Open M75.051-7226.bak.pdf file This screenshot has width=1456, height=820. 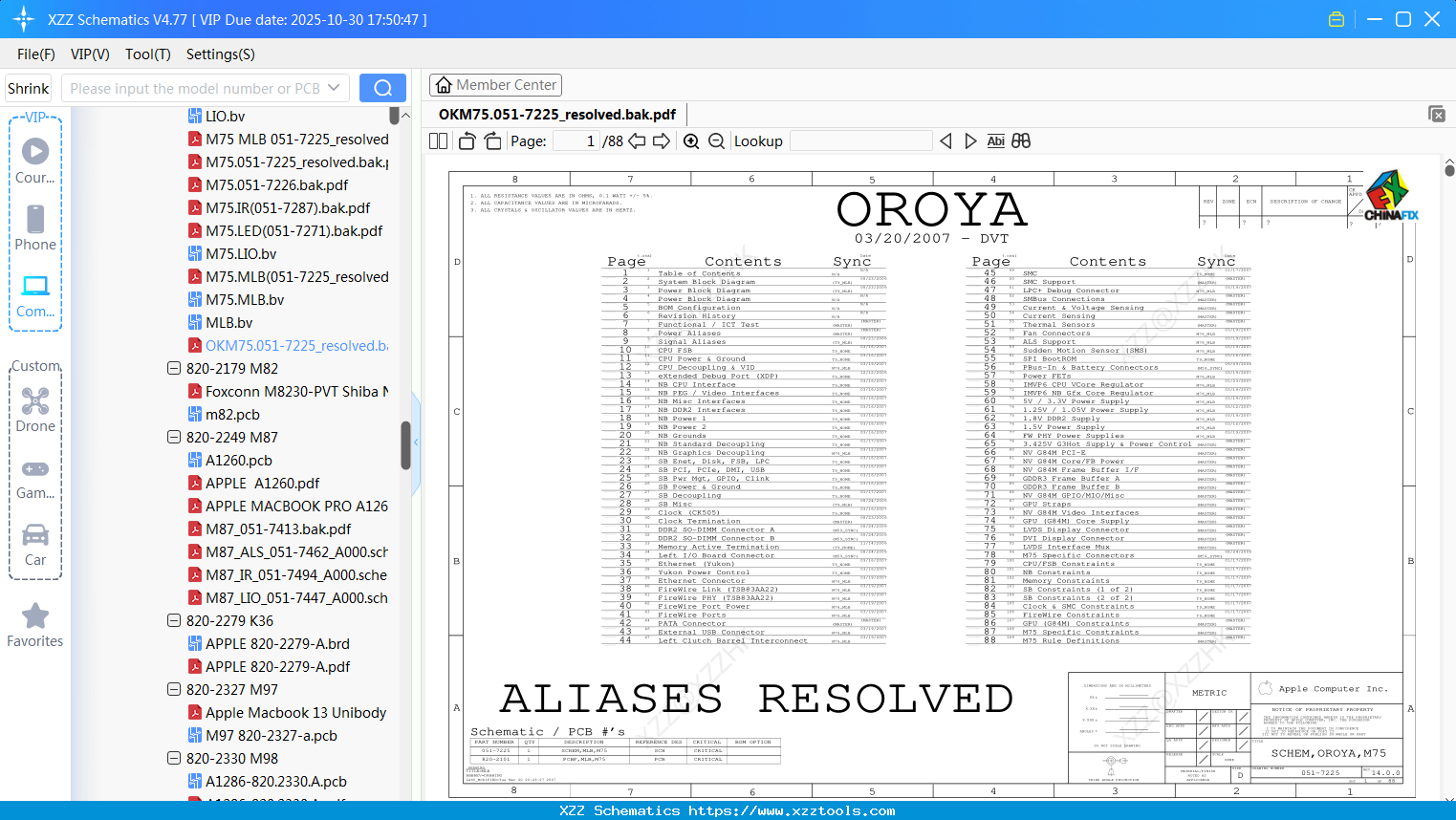coord(277,185)
